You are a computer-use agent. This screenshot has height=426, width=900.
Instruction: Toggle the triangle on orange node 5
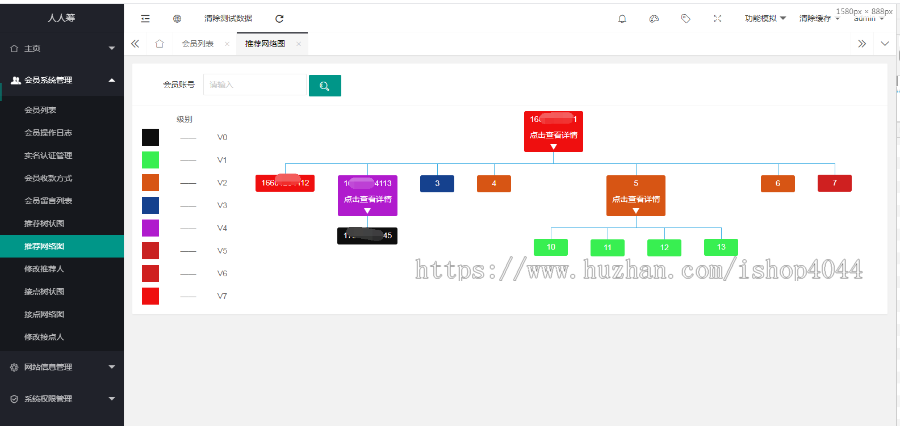tap(636, 211)
